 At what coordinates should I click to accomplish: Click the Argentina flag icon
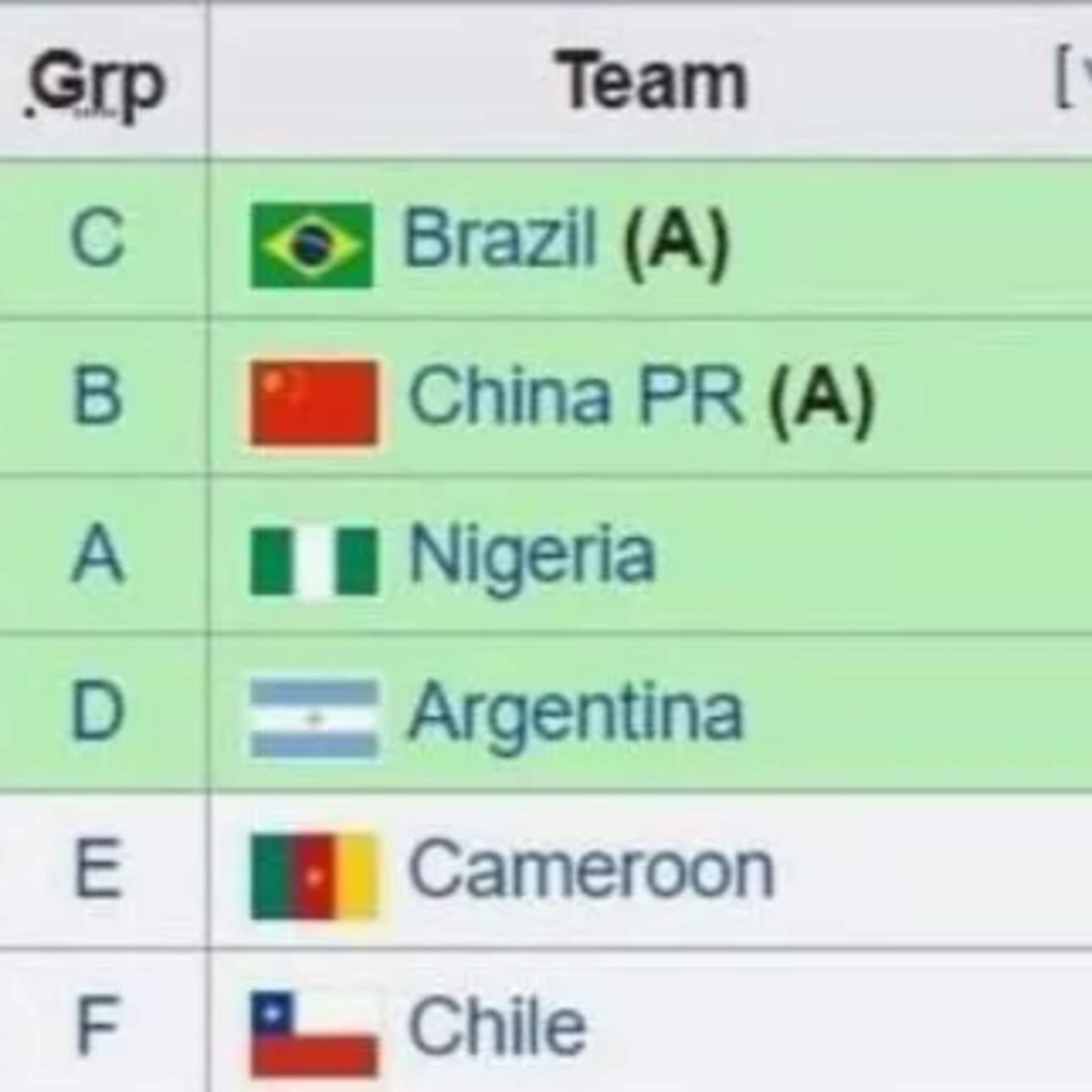pos(314,719)
